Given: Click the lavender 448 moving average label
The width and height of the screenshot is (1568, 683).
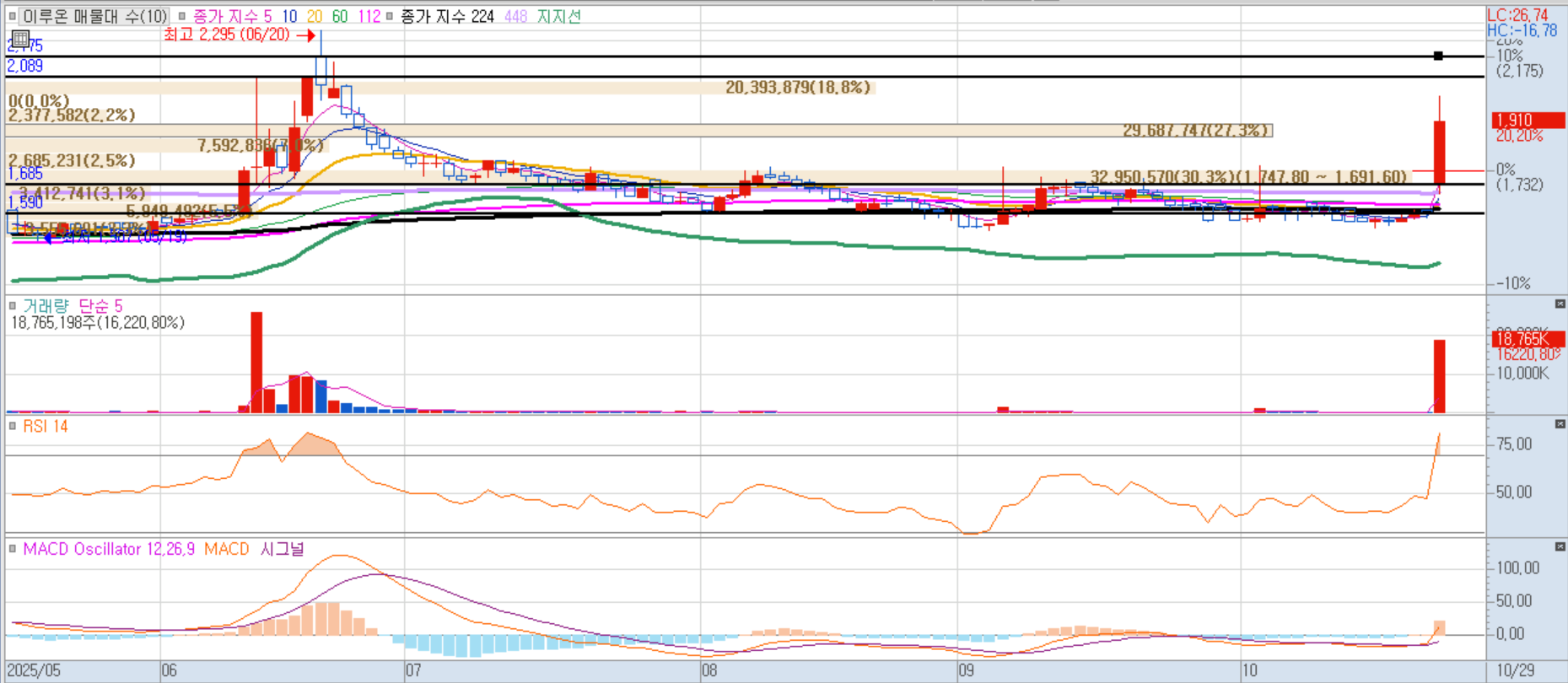Looking at the screenshot, I should [515, 16].
